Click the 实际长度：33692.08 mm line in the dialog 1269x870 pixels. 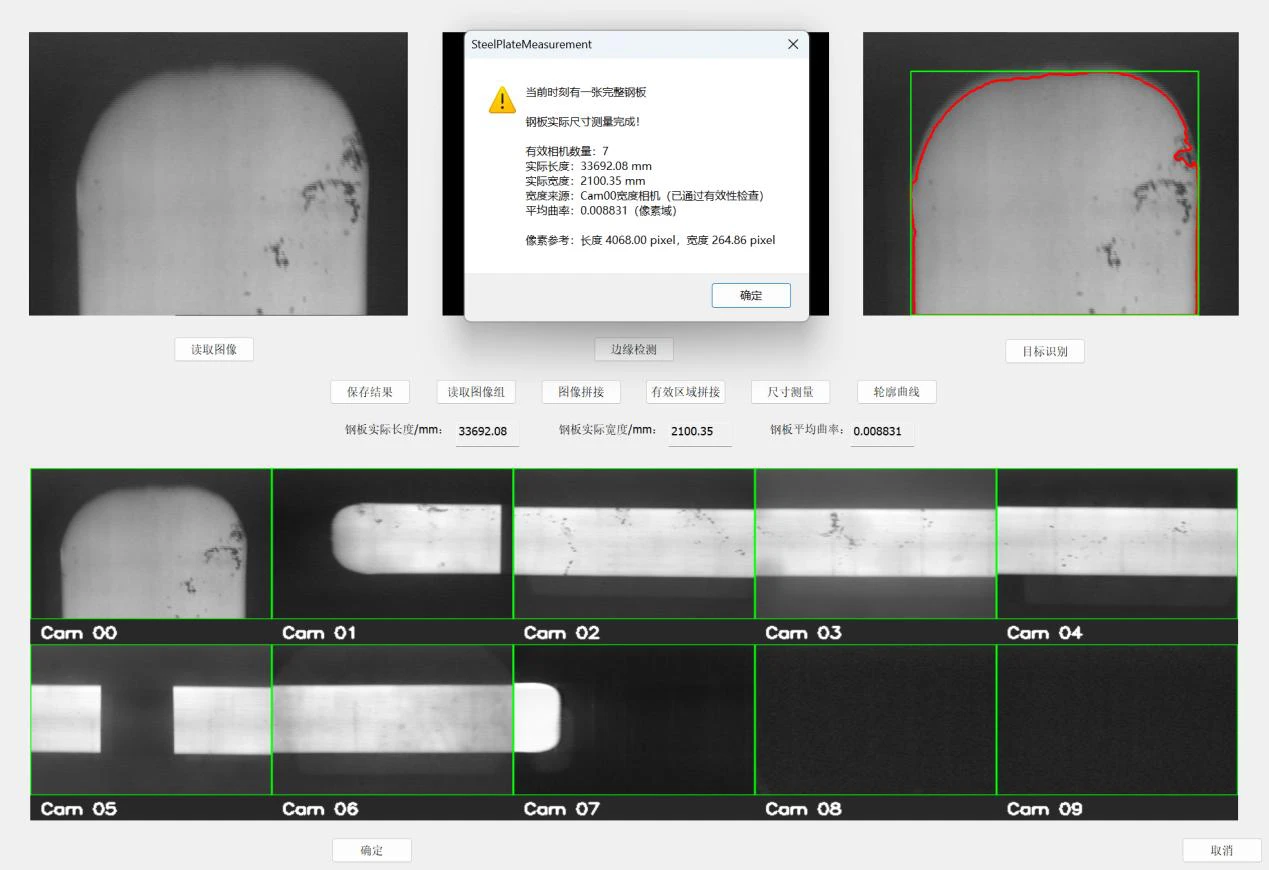pyautogui.click(x=589, y=166)
